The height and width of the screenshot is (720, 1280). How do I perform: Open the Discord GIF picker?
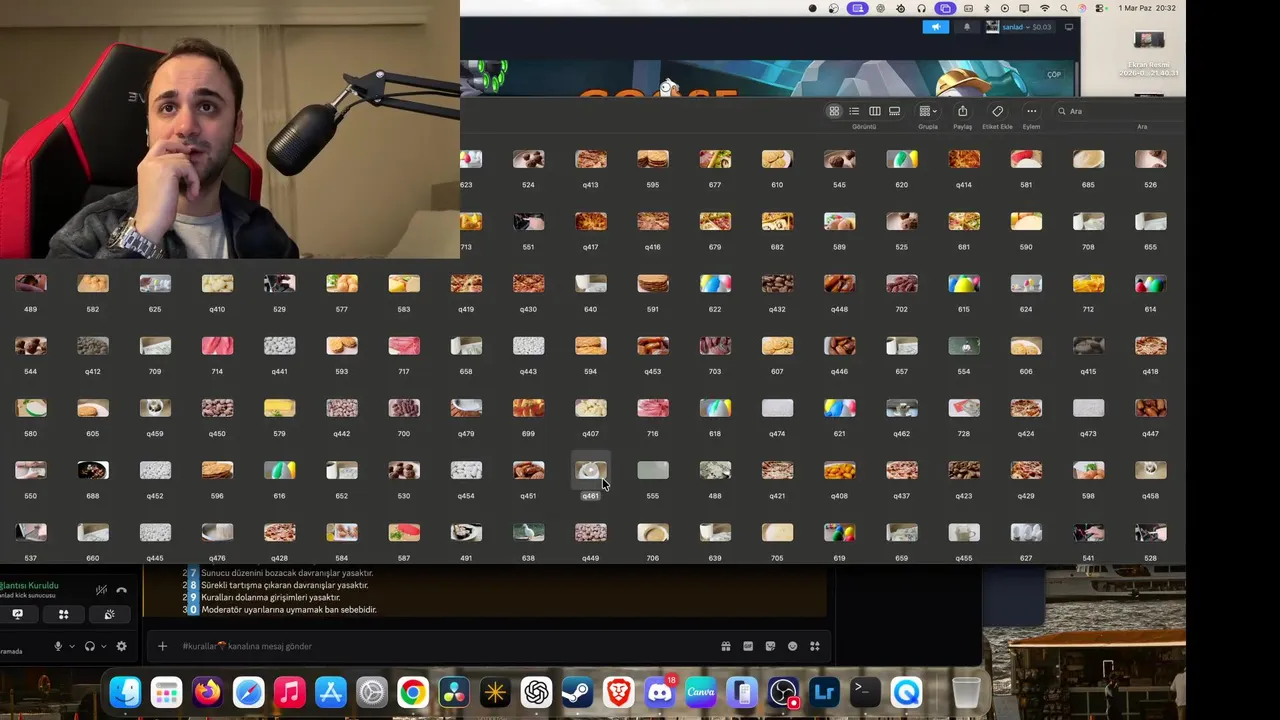click(748, 646)
